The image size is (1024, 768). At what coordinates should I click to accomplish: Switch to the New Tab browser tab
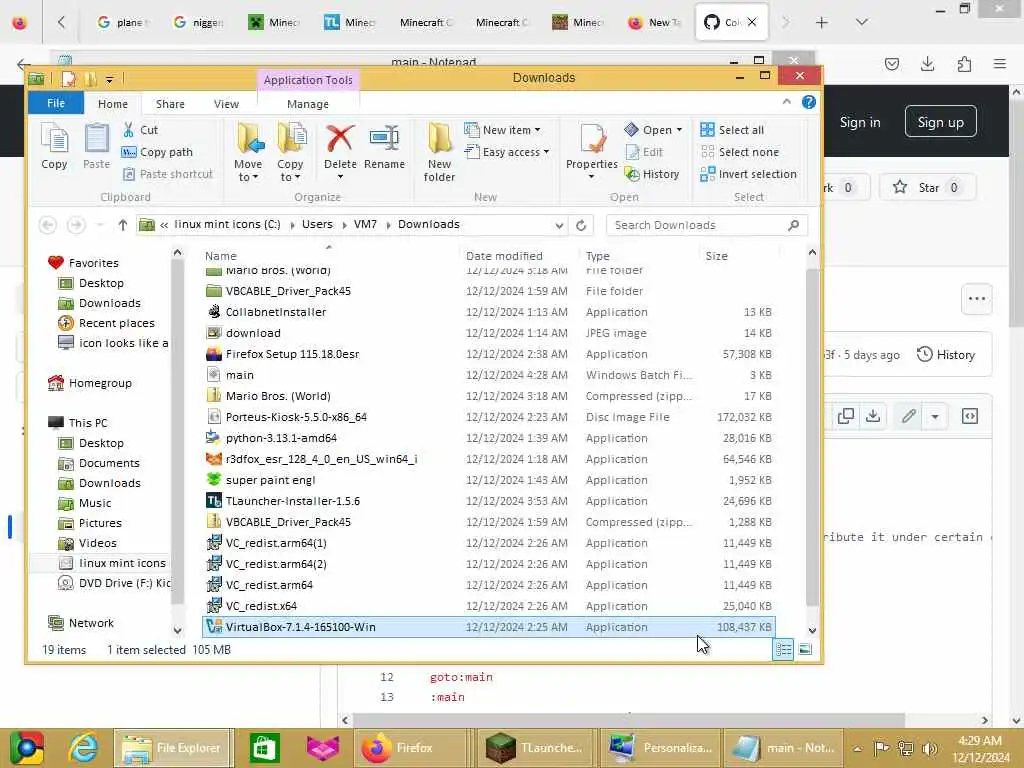pyautogui.click(x=654, y=22)
